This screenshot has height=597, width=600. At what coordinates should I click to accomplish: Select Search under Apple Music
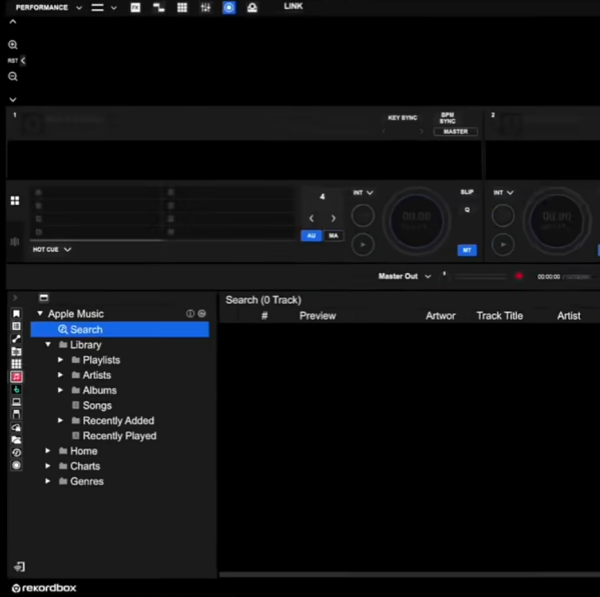pyautogui.click(x=120, y=329)
